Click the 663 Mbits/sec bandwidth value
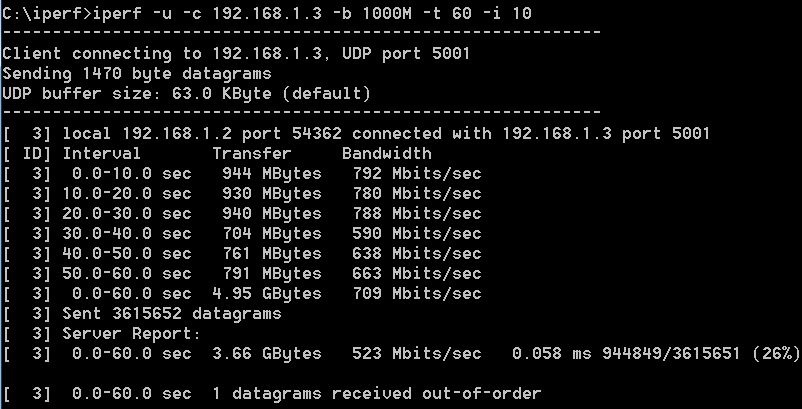The height and width of the screenshot is (409, 802). [417, 274]
